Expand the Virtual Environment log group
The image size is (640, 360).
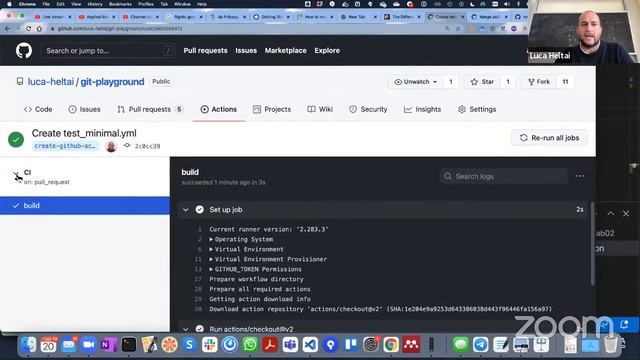click(246, 249)
